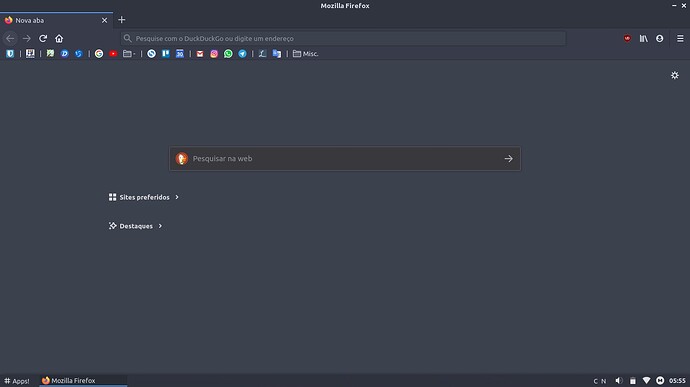Open the Apps! menu in the taskbar
Viewport: 690px width, 387px height.
point(17,381)
